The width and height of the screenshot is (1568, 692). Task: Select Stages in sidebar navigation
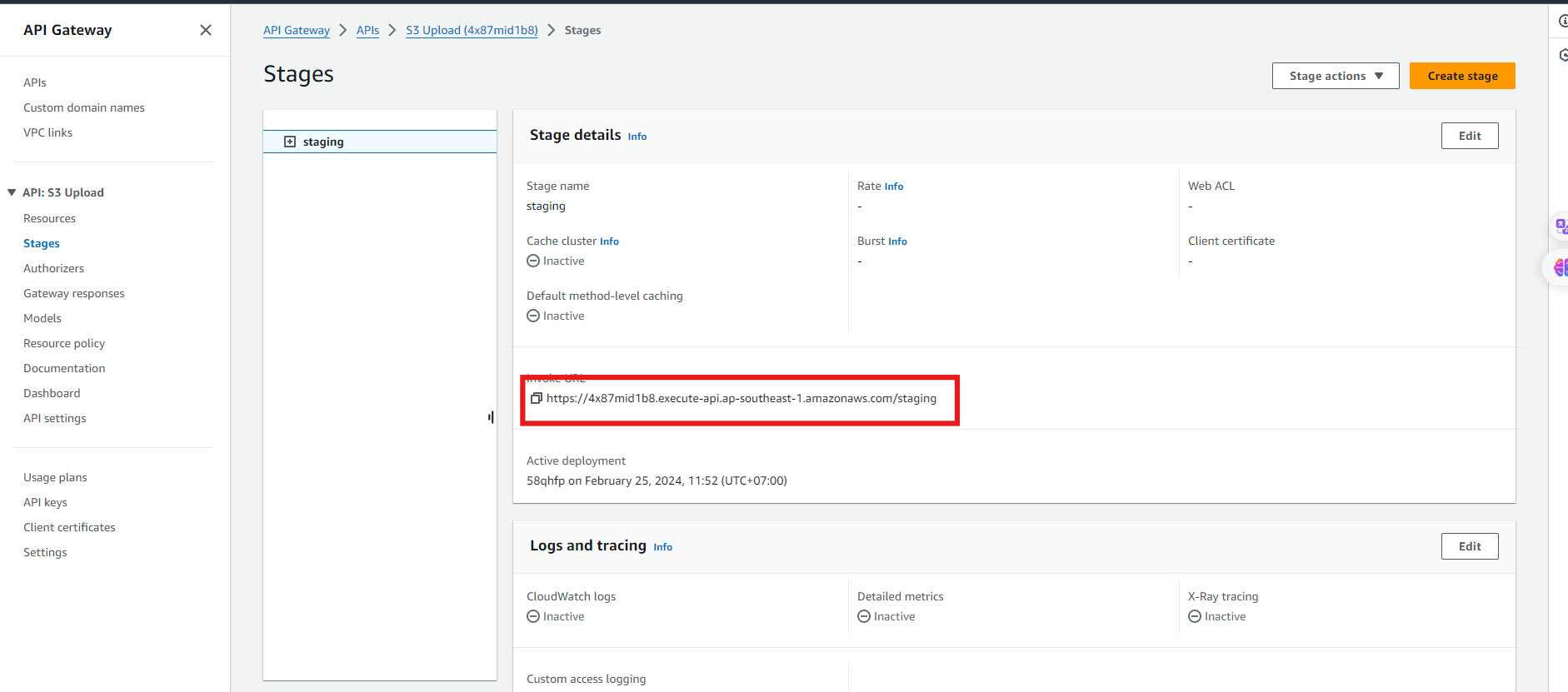42,243
